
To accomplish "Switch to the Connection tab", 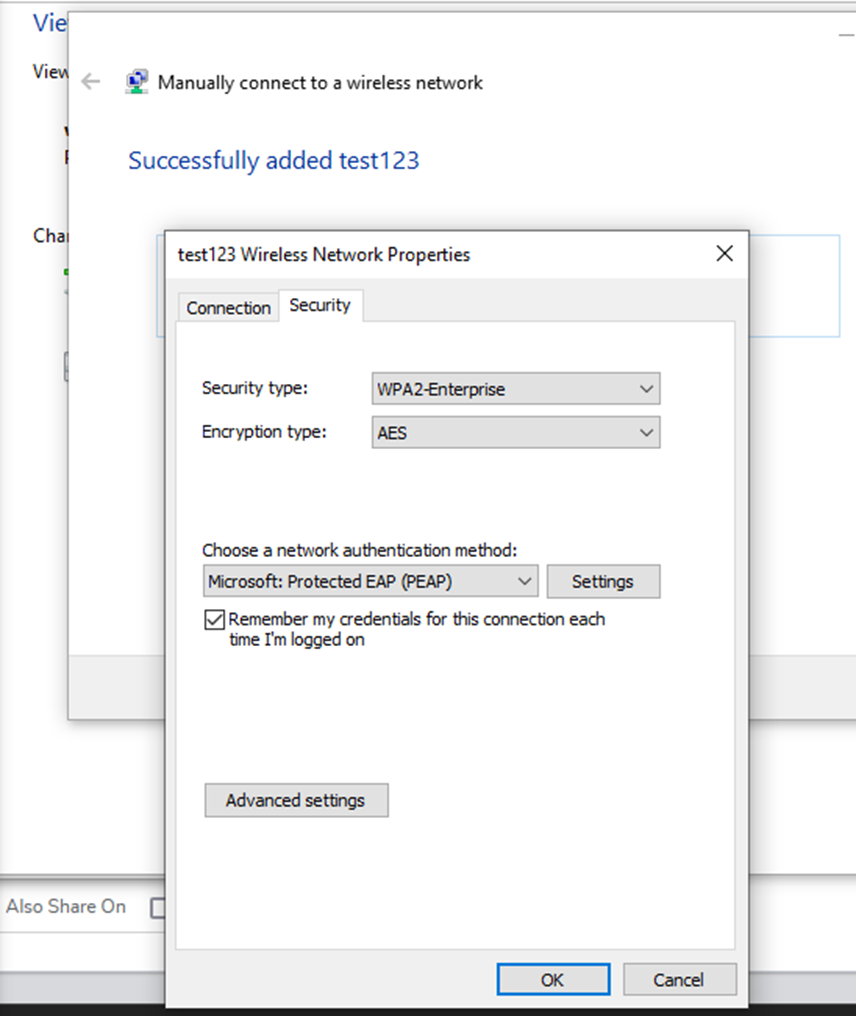I will pos(227,307).
